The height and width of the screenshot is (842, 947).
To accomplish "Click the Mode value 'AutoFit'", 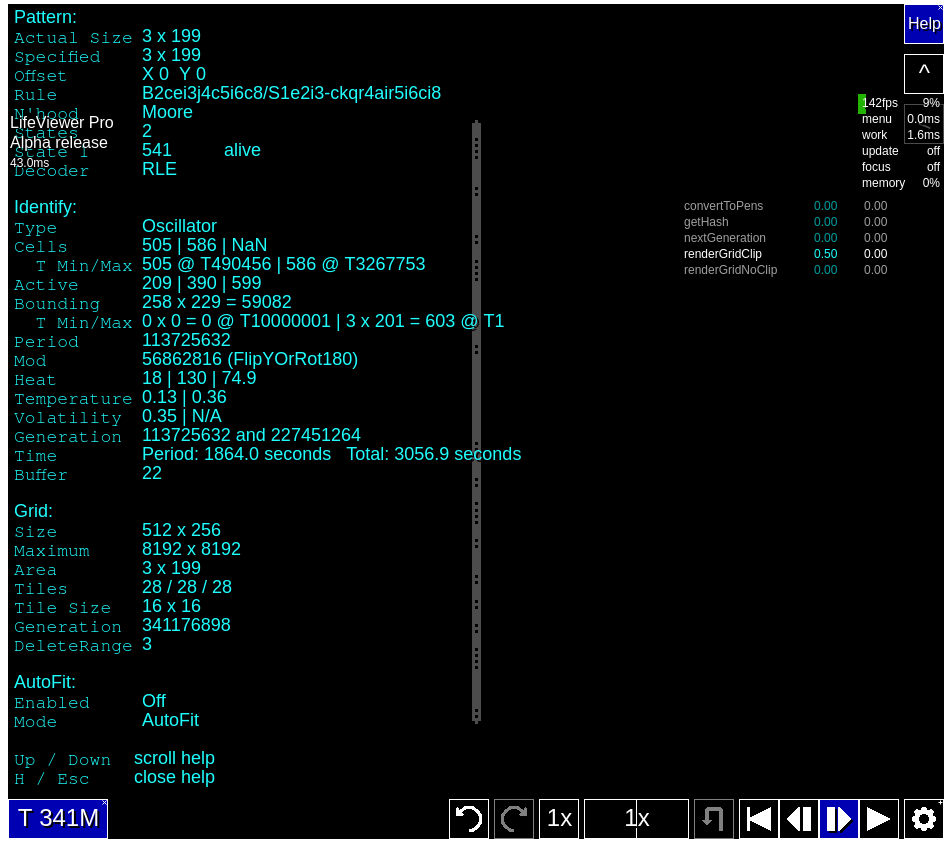I will tap(170, 720).
